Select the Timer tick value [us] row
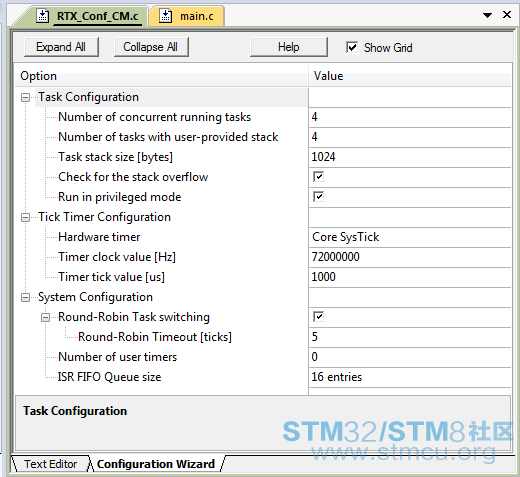 [111, 277]
